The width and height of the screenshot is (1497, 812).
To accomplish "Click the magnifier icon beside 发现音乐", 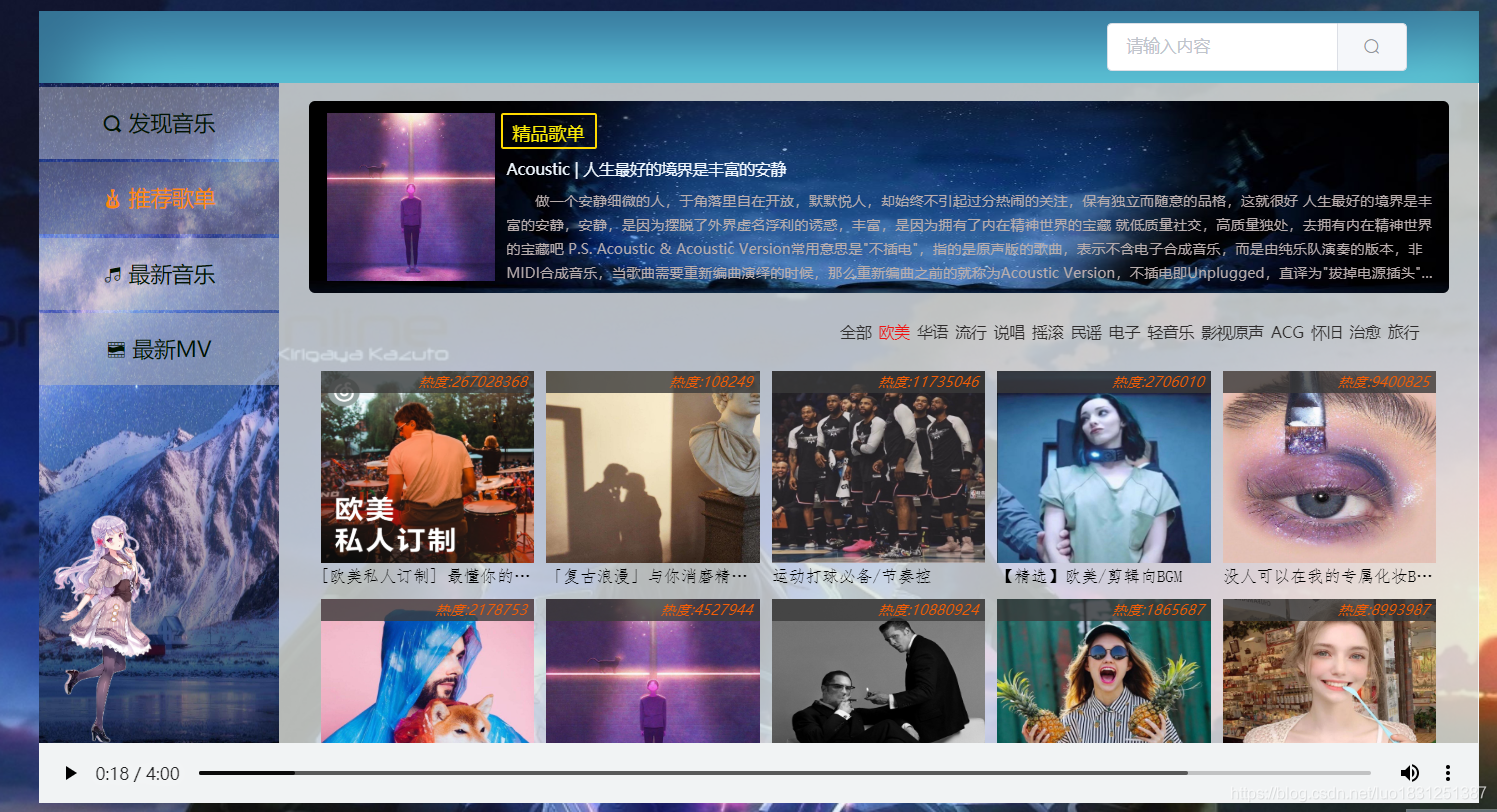I will coord(112,125).
